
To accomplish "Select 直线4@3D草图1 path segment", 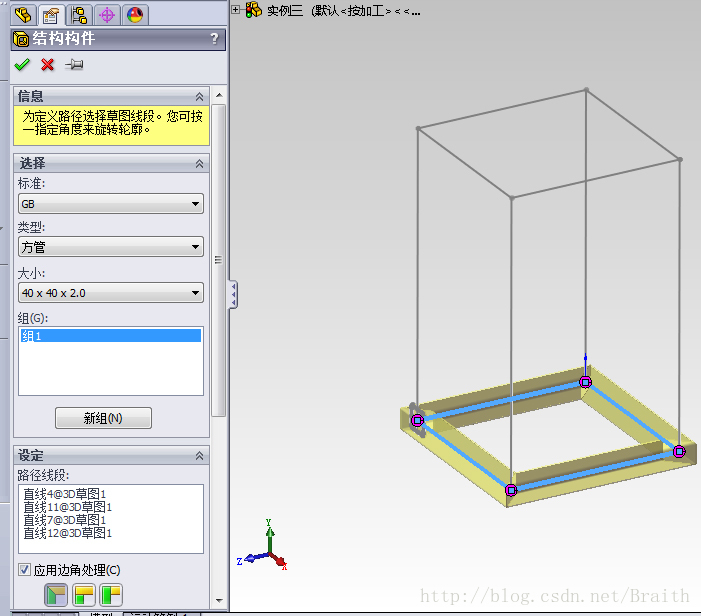I will (x=65, y=494).
